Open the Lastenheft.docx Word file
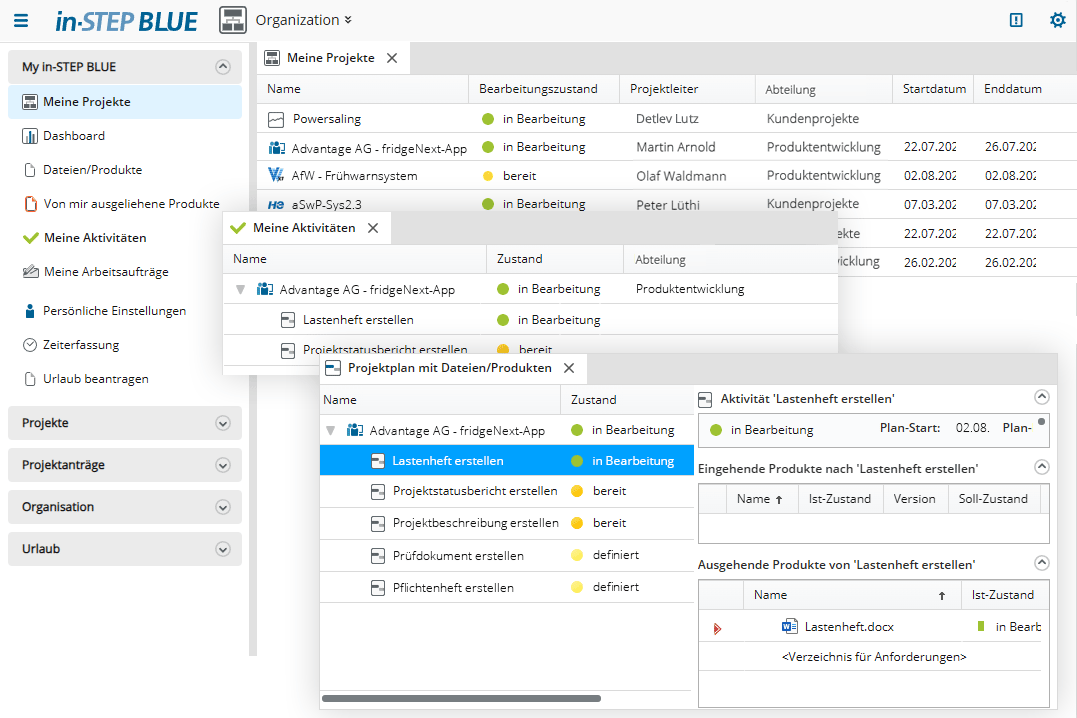The height and width of the screenshot is (718, 1077). click(848, 627)
